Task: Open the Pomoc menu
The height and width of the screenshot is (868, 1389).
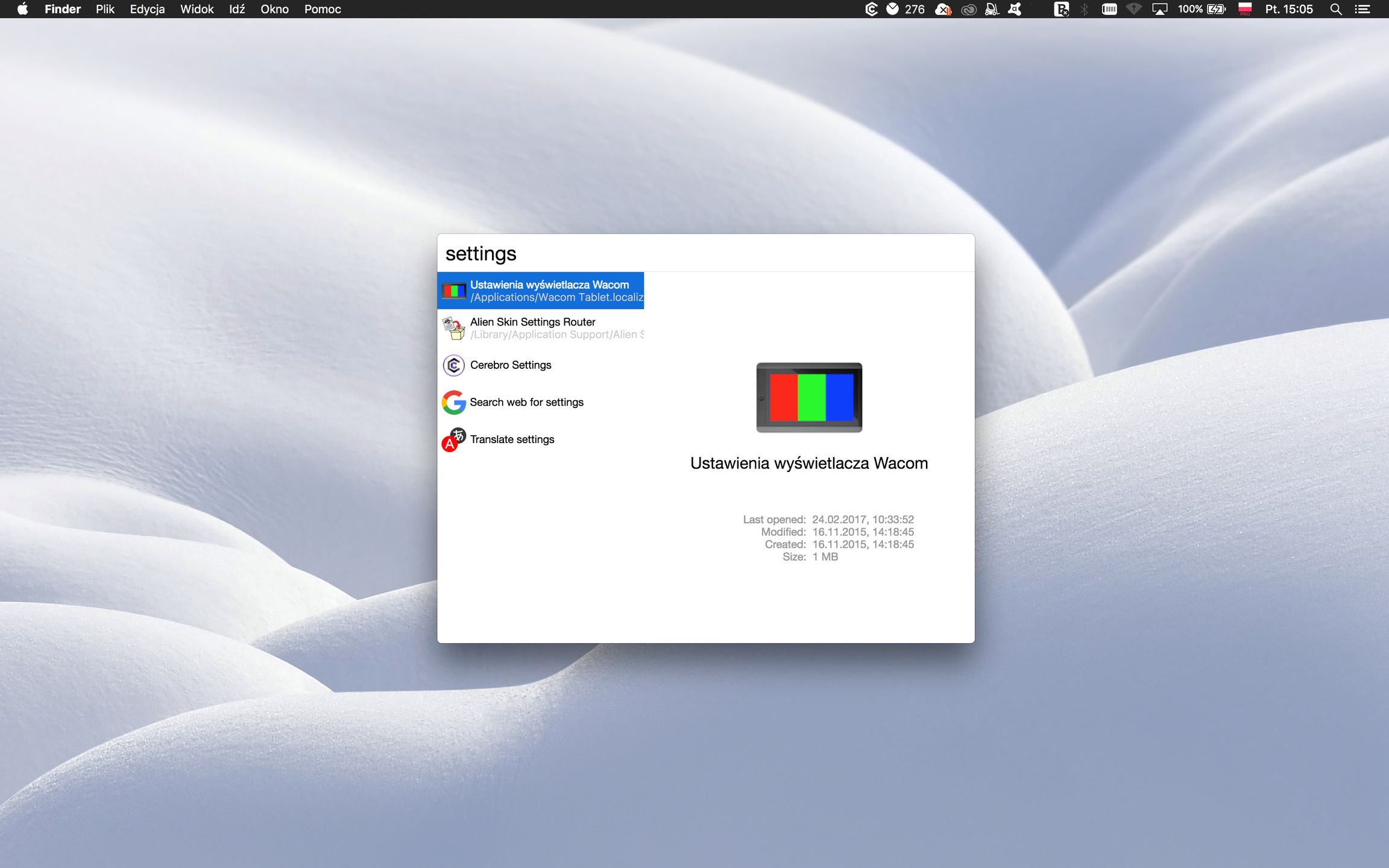Action: click(x=323, y=9)
